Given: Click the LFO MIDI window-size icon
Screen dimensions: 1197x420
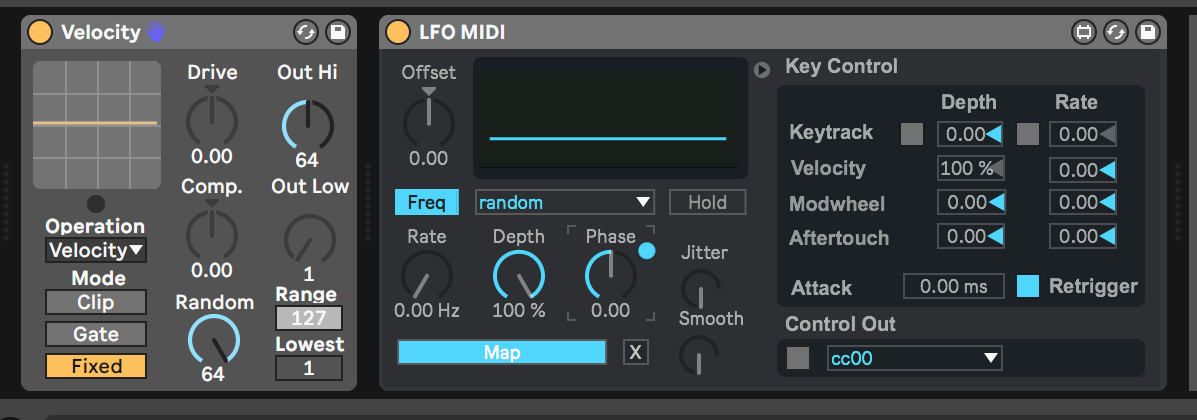Looking at the screenshot, I should [1083, 32].
